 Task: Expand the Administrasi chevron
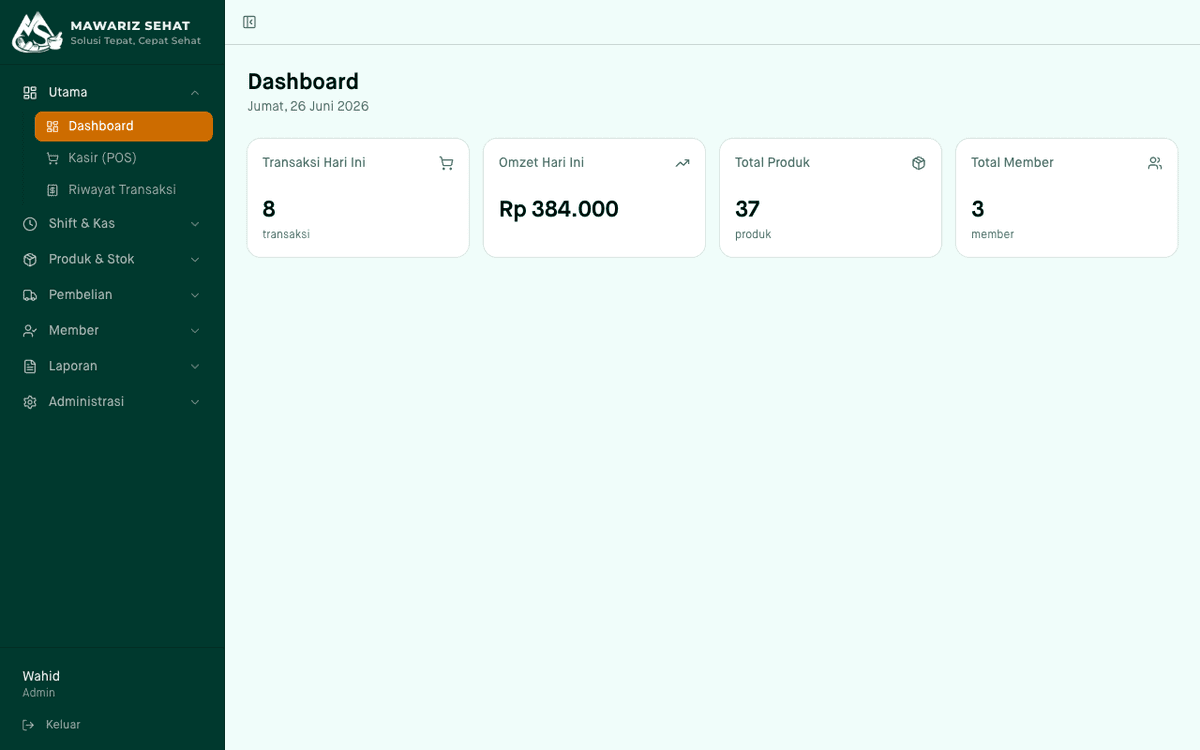point(195,402)
